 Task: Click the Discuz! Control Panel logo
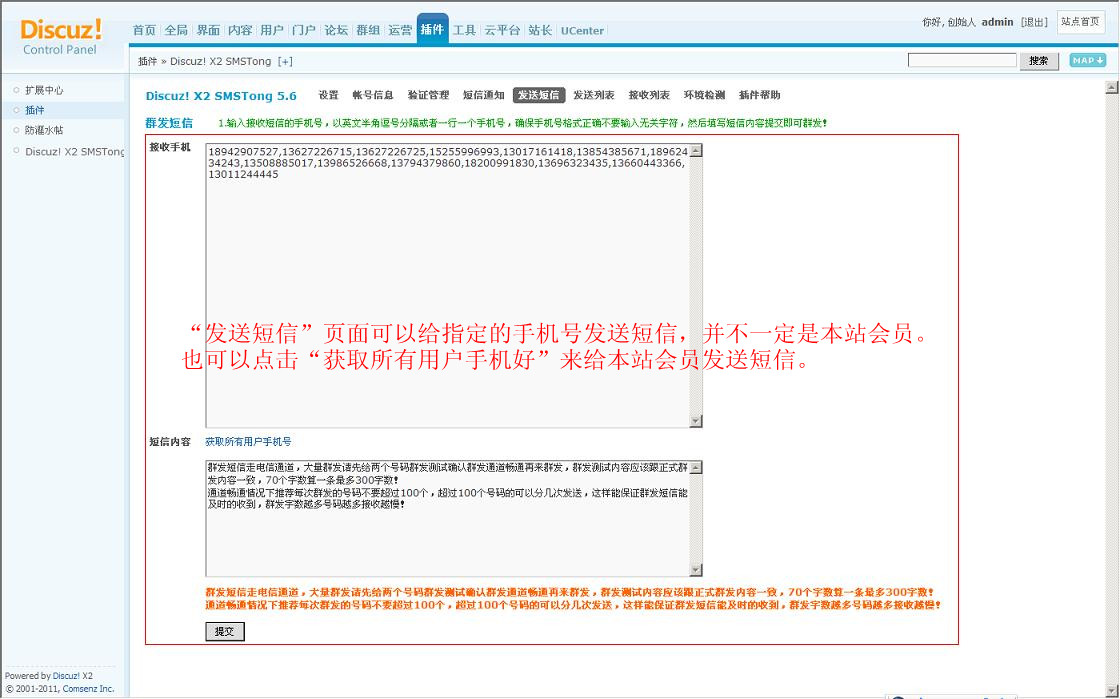pyautogui.click(x=61, y=37)
